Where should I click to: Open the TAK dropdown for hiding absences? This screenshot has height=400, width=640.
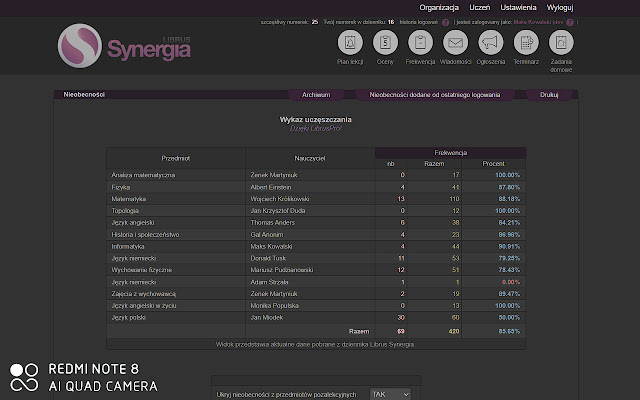pos(390,394)
